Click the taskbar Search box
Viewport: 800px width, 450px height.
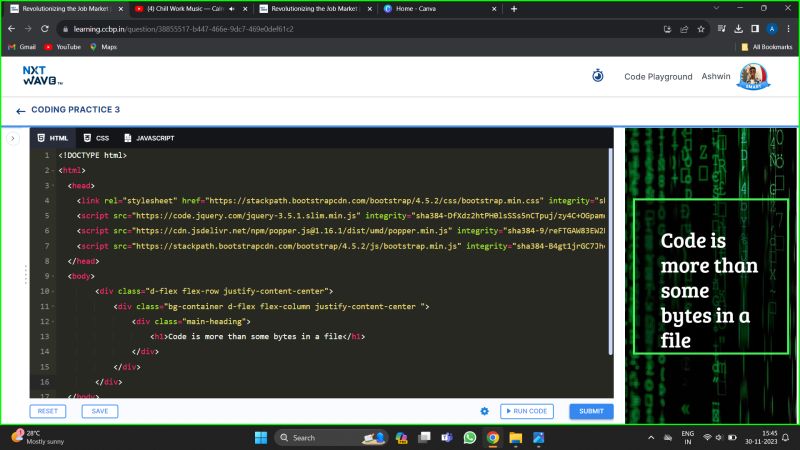pyautogui.click(x=332, y=438)
